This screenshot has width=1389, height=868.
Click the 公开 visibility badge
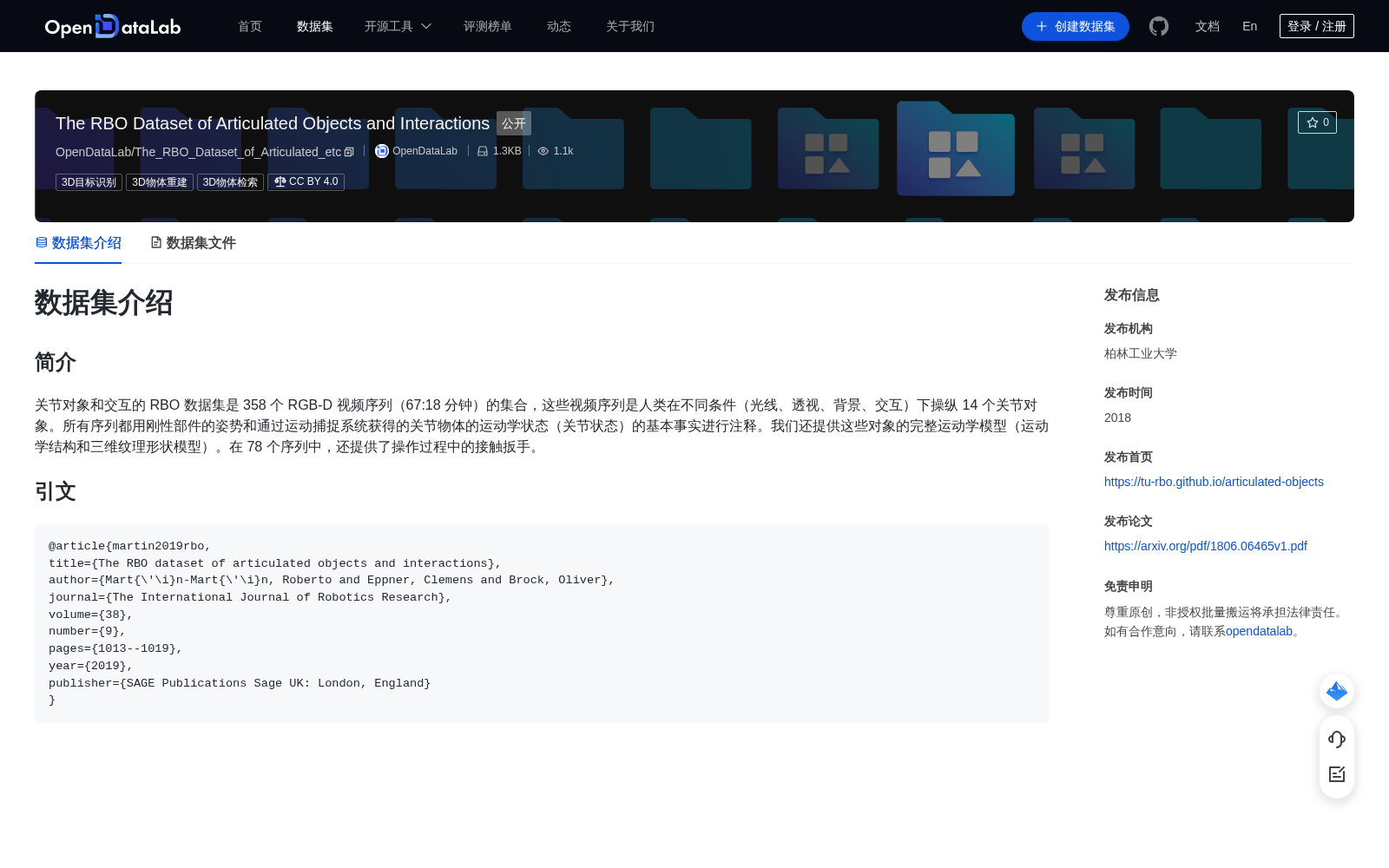(x=514, y=123)
